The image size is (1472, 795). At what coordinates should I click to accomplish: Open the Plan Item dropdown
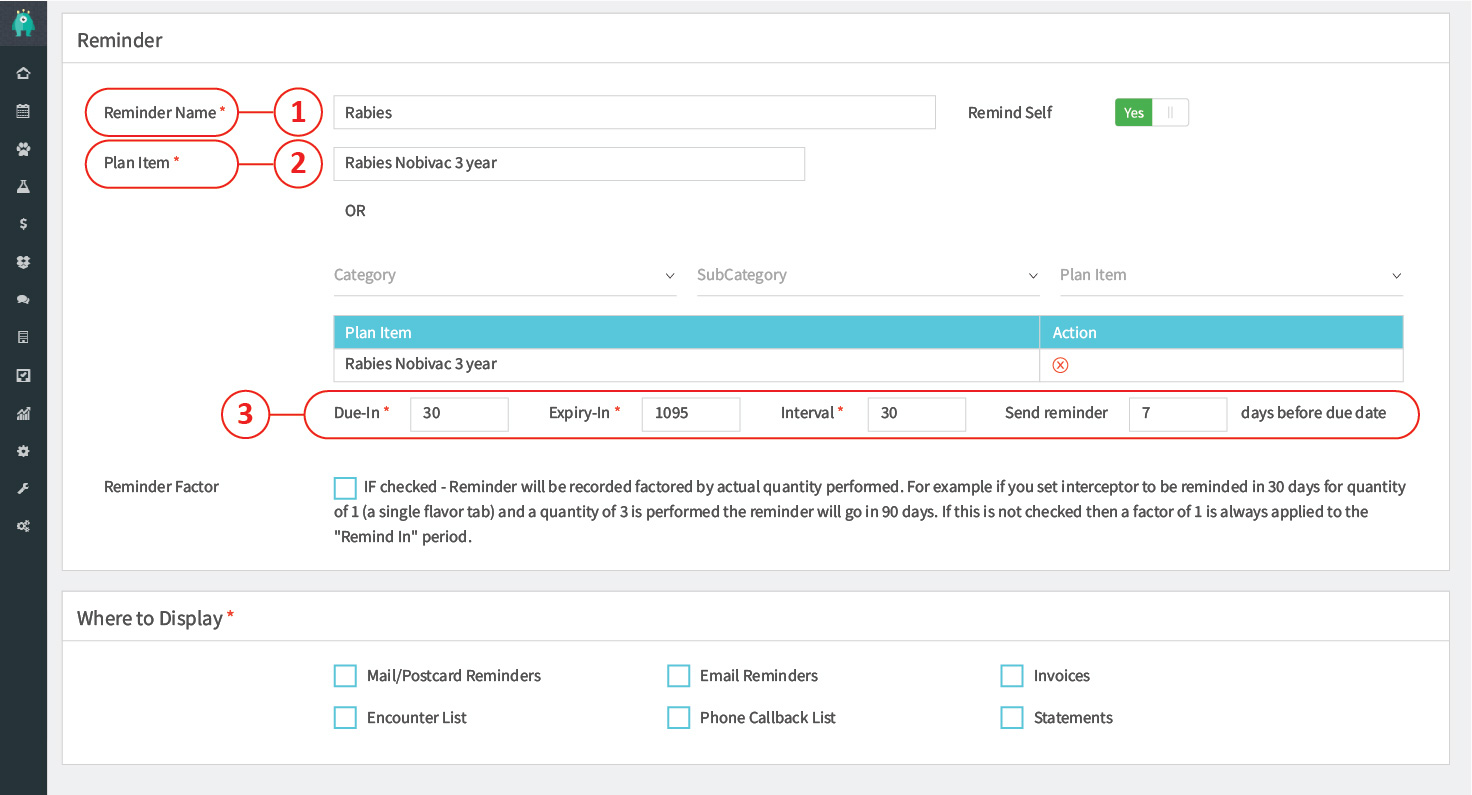click(x=1231, y=275)
